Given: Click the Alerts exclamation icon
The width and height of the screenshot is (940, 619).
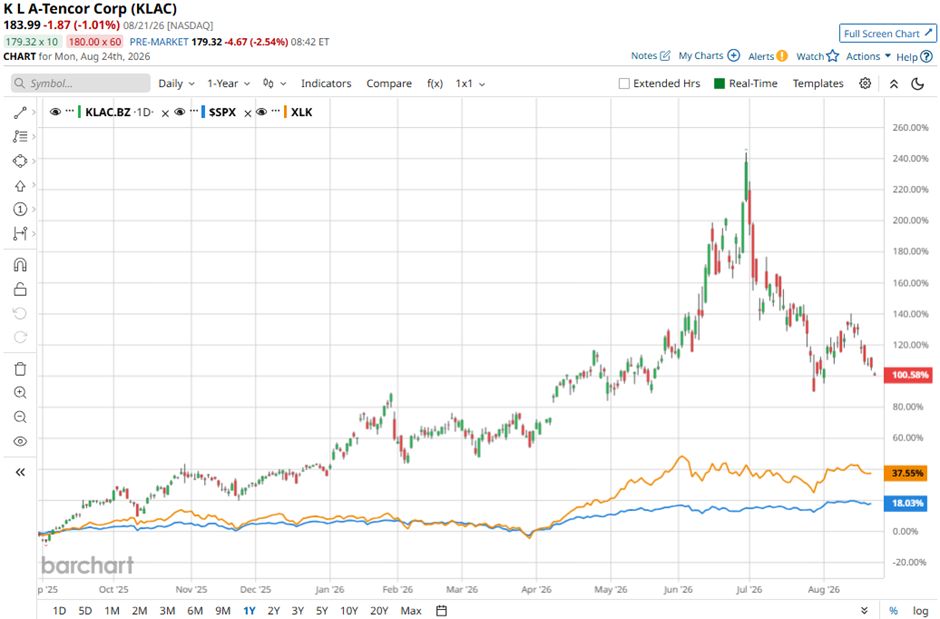Looking at the screenshot, I should (x=782, y=56).
